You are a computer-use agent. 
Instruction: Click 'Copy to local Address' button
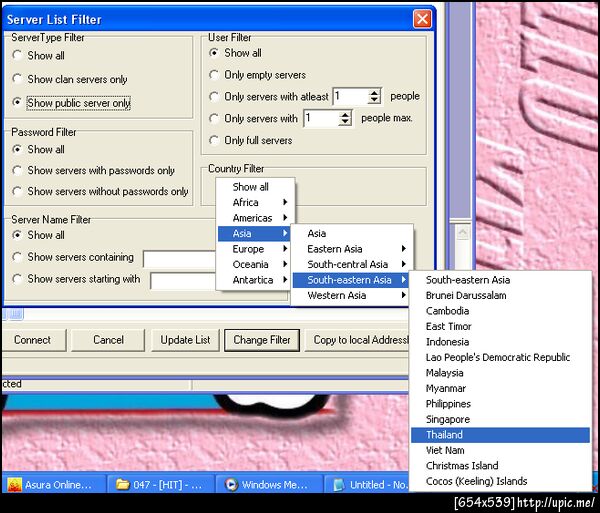[x=357, y=340]
